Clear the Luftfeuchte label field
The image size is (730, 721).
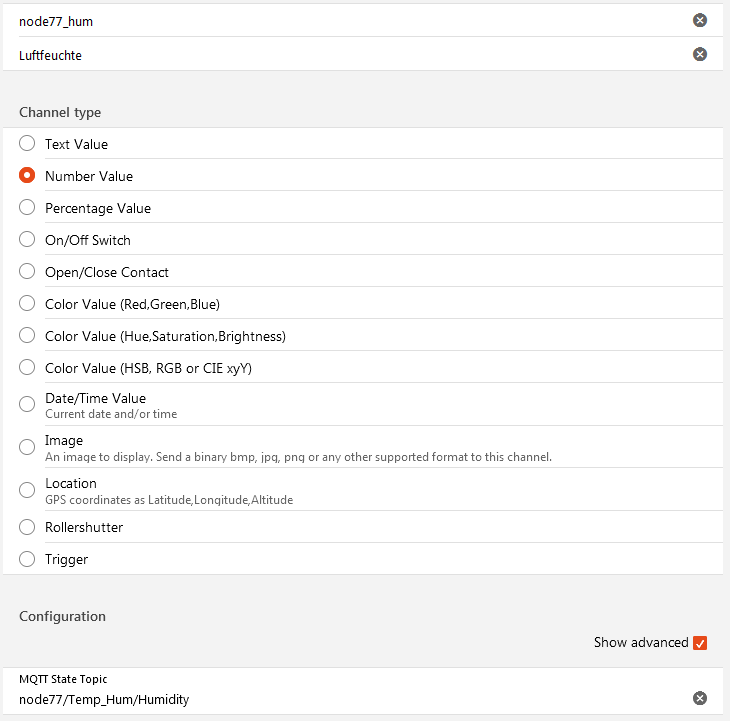pyautogui.click(x=700, y=54)
